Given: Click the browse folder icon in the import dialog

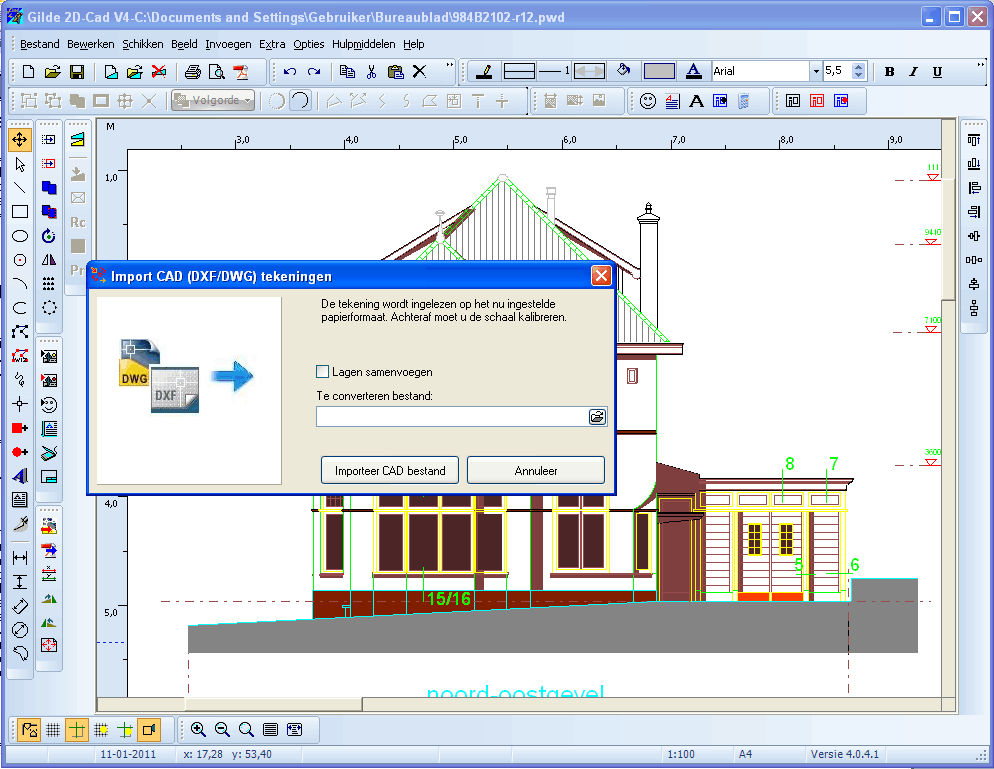Looking at the screenshot, I should [x=597, y=417].
